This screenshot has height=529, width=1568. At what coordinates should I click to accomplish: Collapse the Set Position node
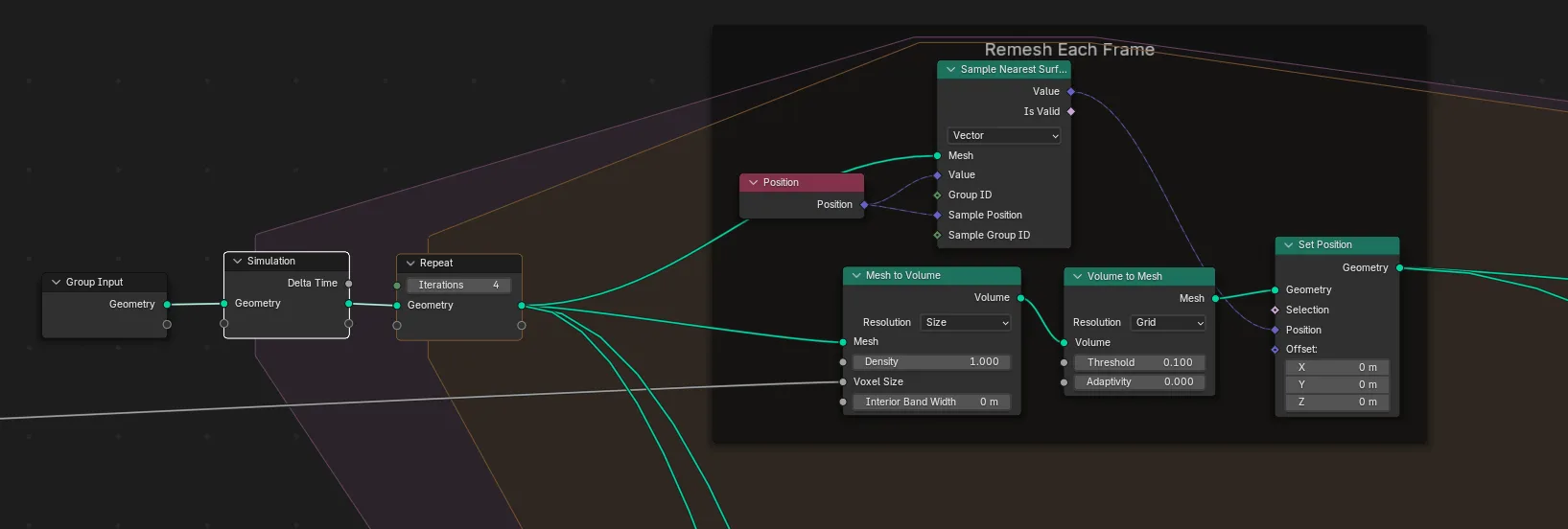(1289, 244)
